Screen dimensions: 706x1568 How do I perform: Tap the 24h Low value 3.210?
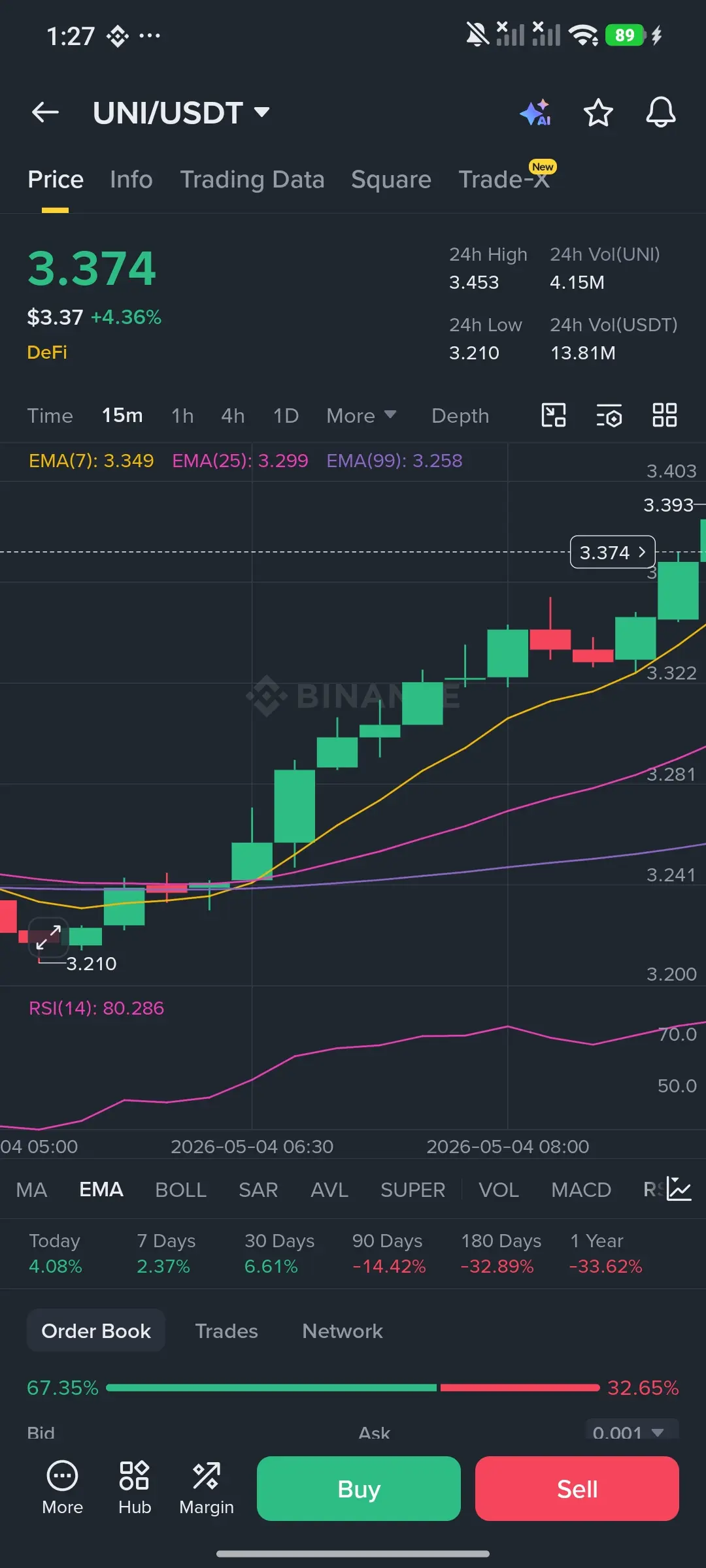(474, 353)
